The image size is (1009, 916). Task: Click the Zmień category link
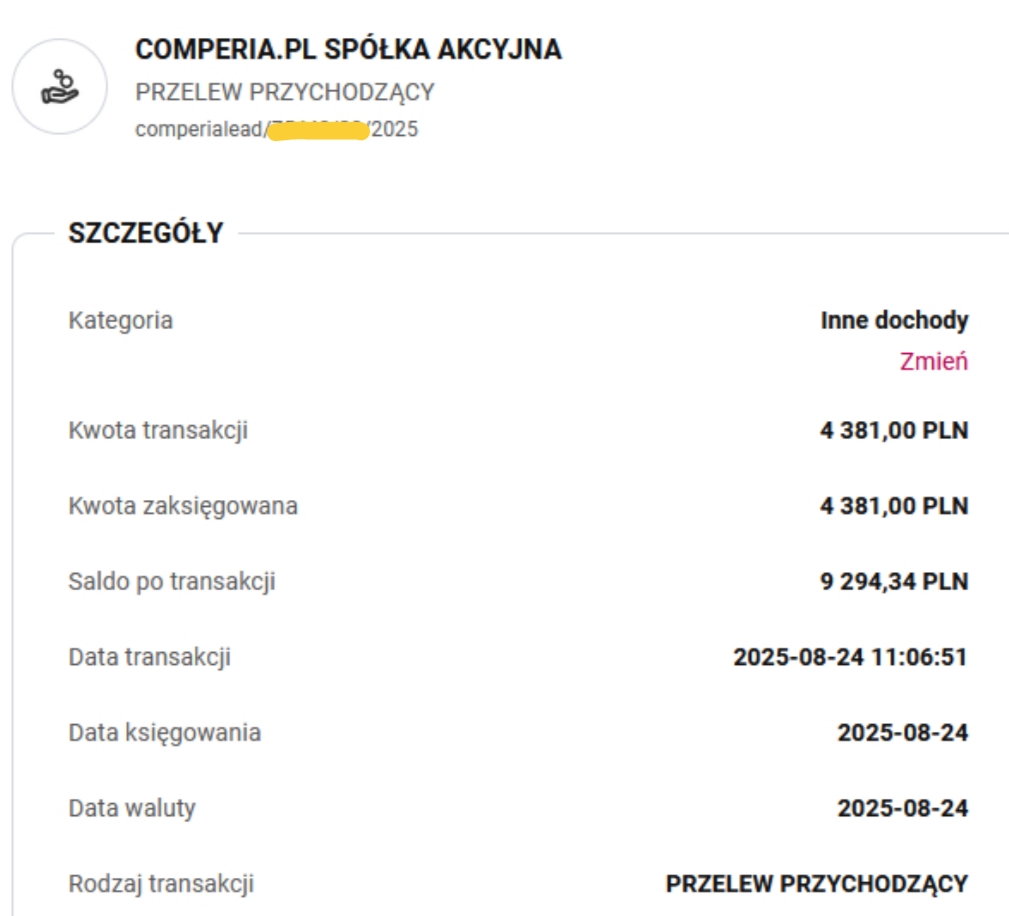tap(933, 362)
